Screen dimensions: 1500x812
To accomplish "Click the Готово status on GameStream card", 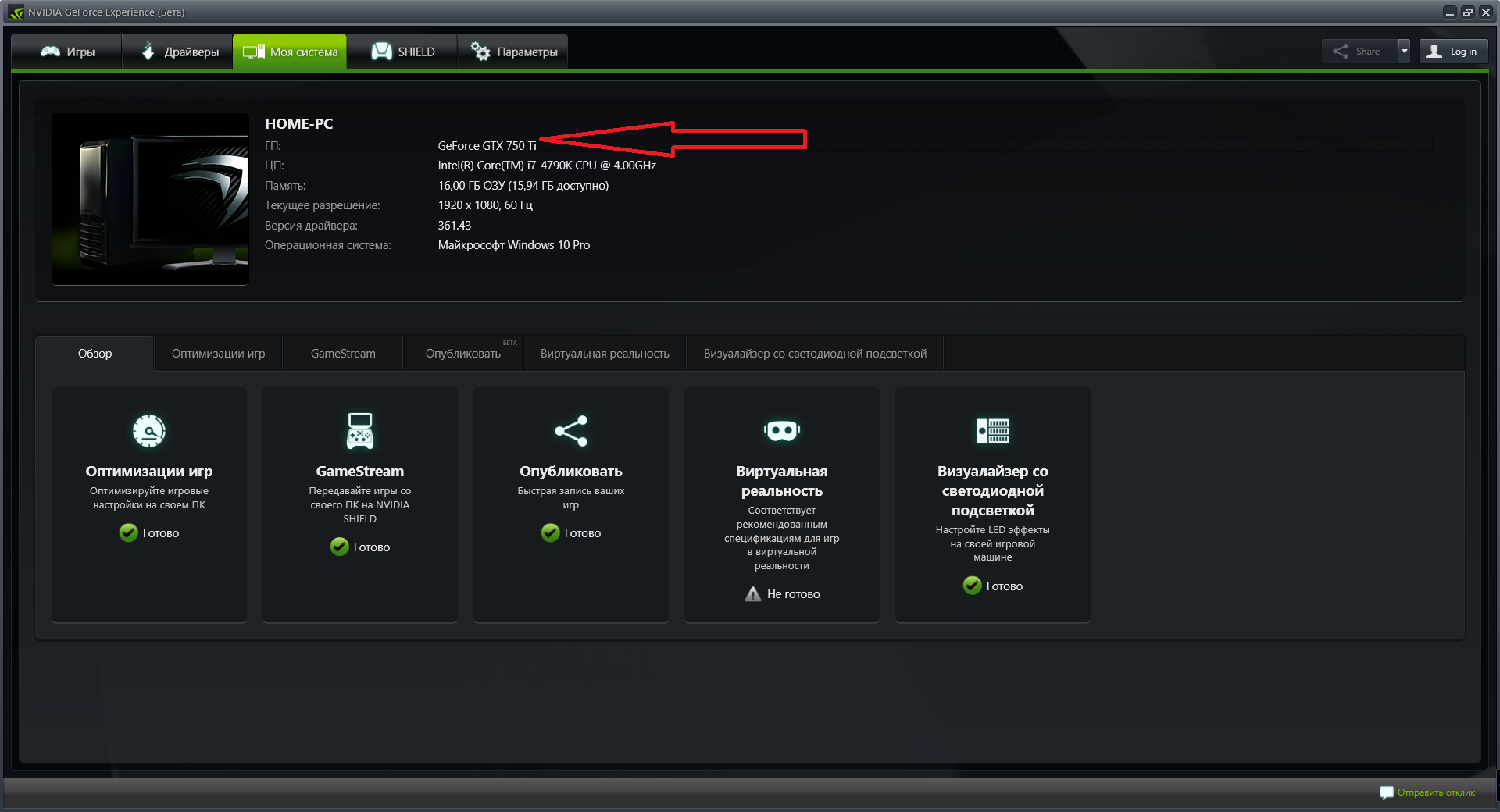I will 372,547.
